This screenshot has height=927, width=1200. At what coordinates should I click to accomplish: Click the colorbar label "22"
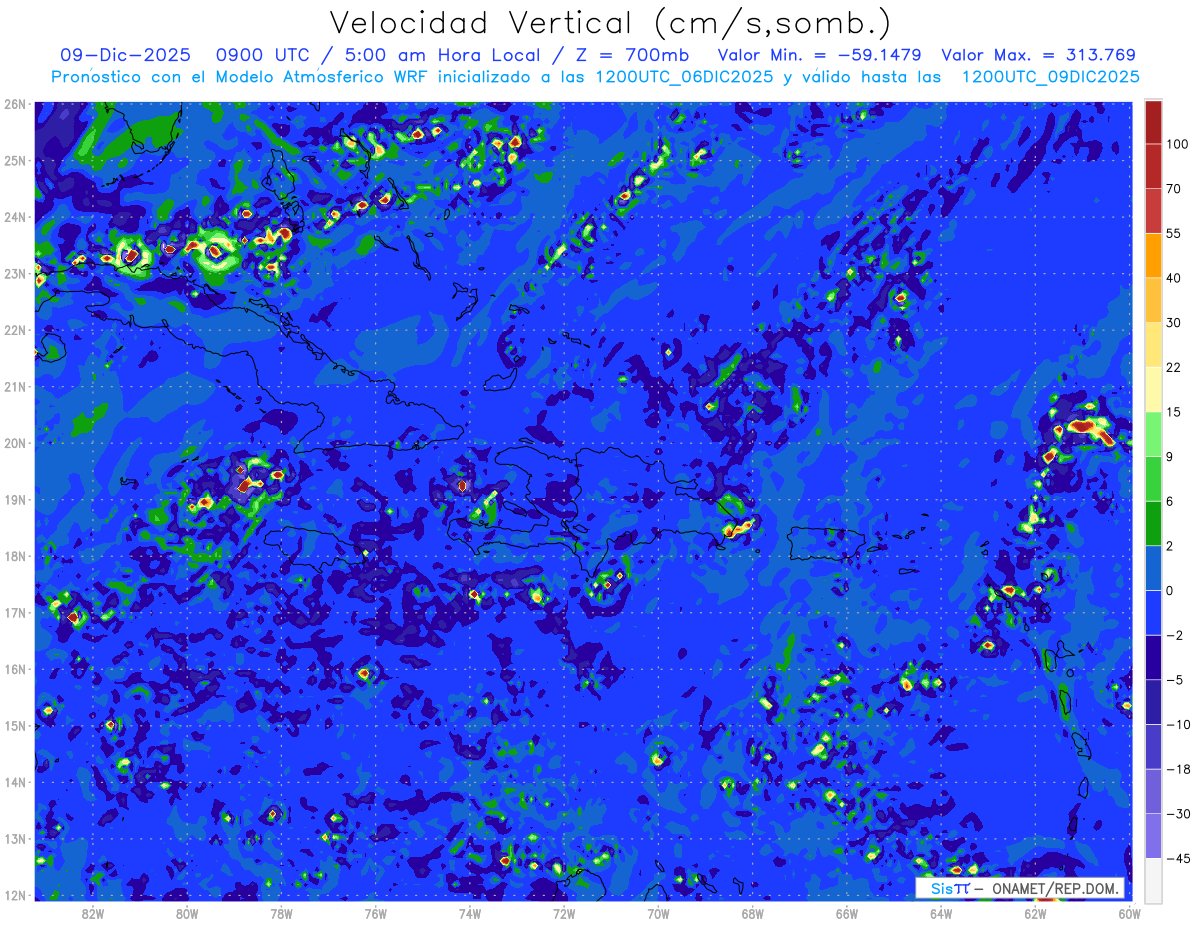[x=1174, y=367]
